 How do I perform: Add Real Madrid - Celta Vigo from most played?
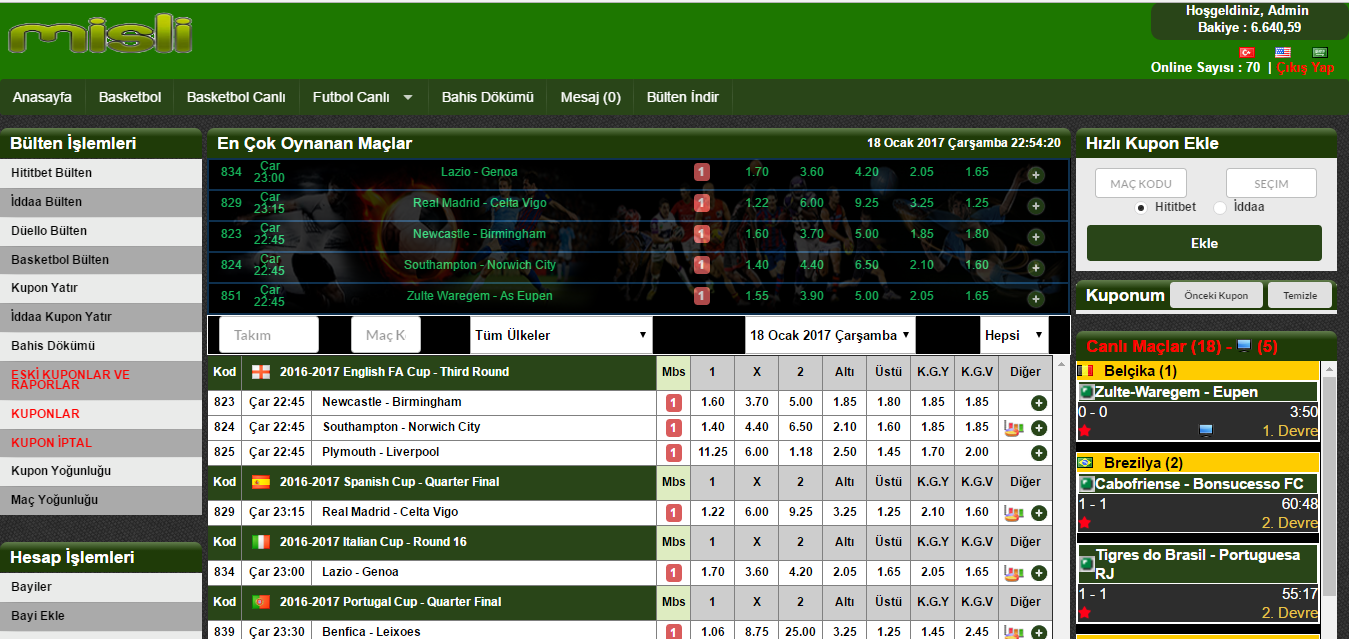(1036, 206)
